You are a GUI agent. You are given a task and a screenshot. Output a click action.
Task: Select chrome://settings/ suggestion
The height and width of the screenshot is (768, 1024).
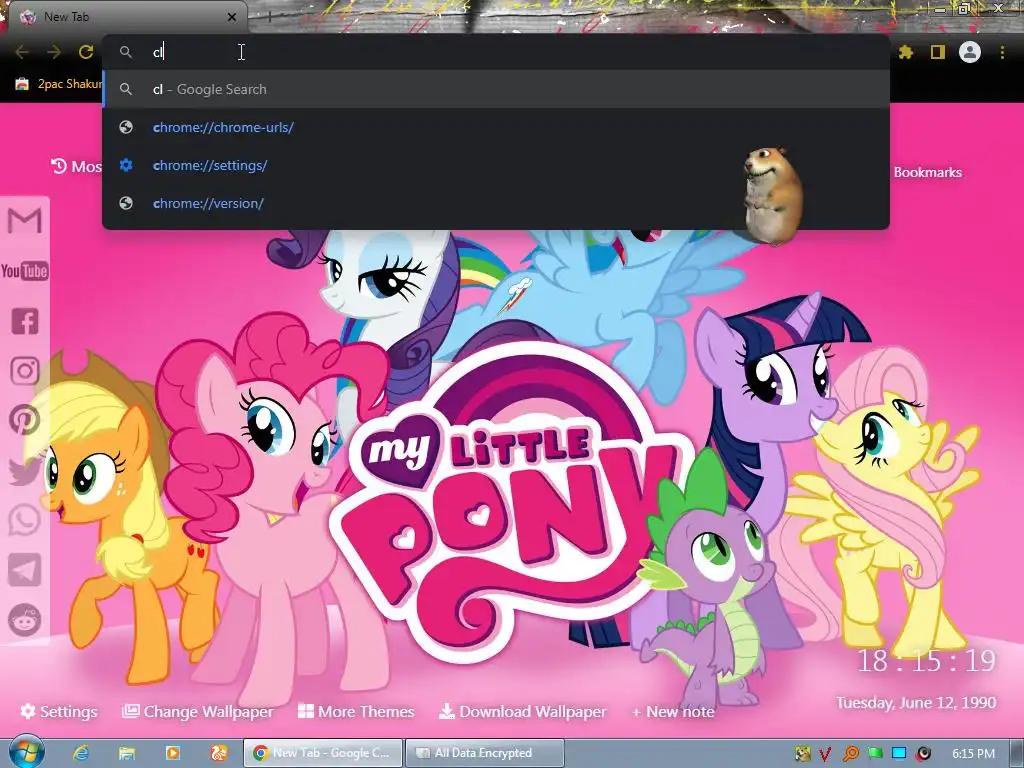[496, 165]
